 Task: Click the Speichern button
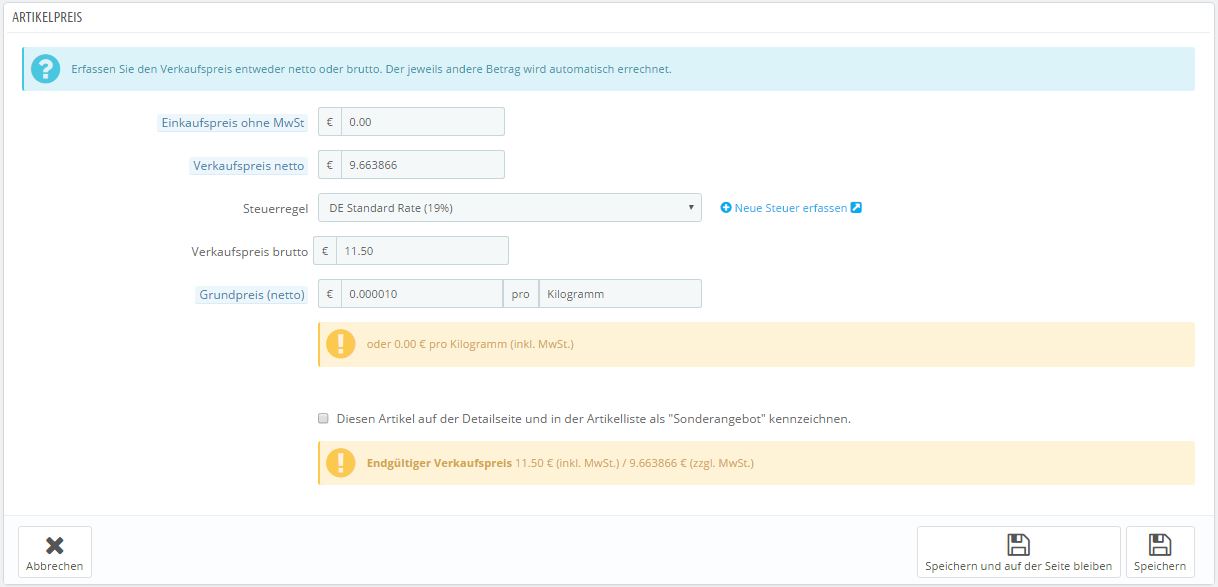[x=1160, y=552]
